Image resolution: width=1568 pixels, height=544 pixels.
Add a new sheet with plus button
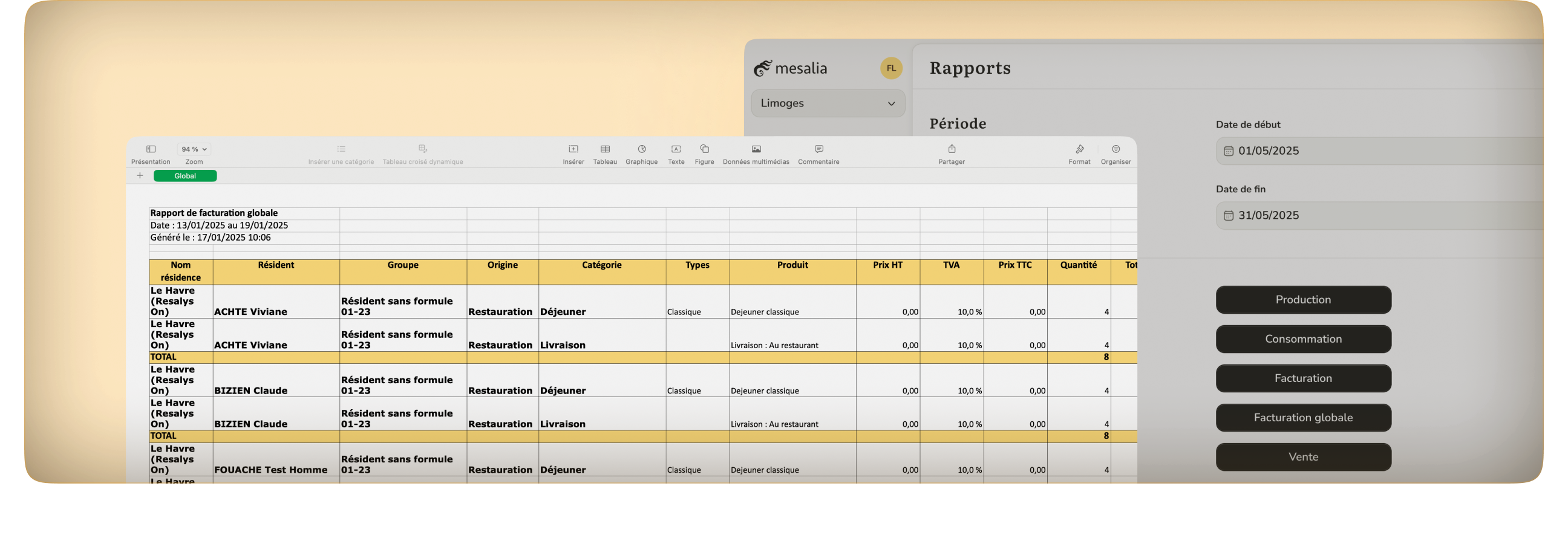click(x=140, y=176)
